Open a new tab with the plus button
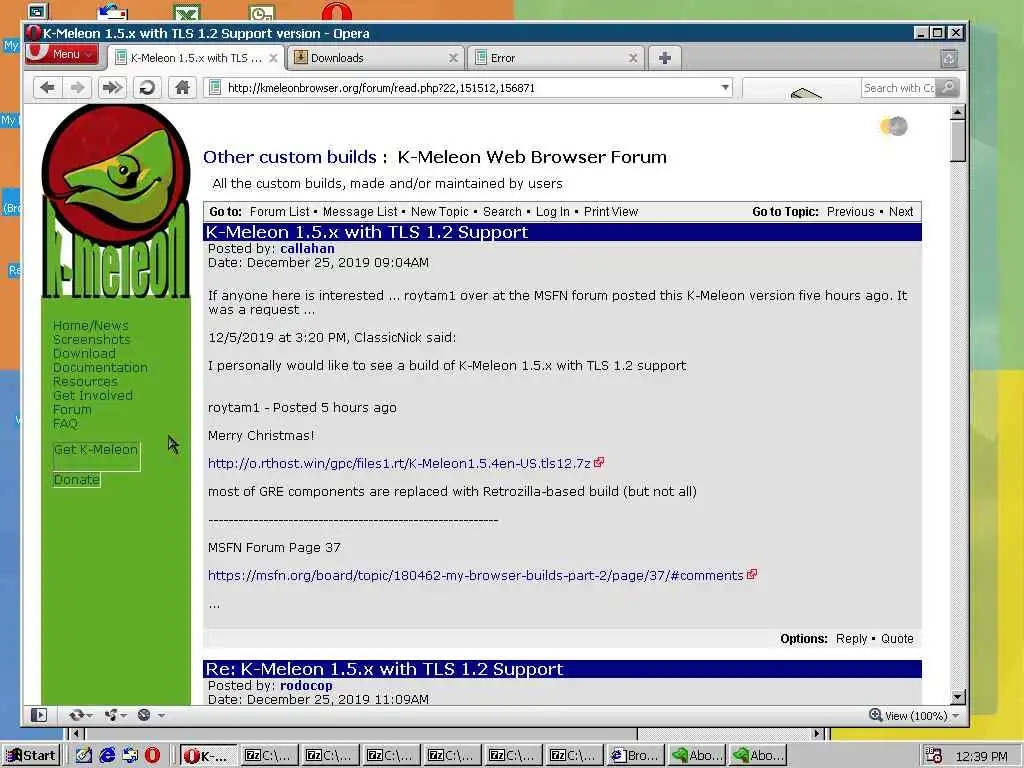 pos(665,58)
